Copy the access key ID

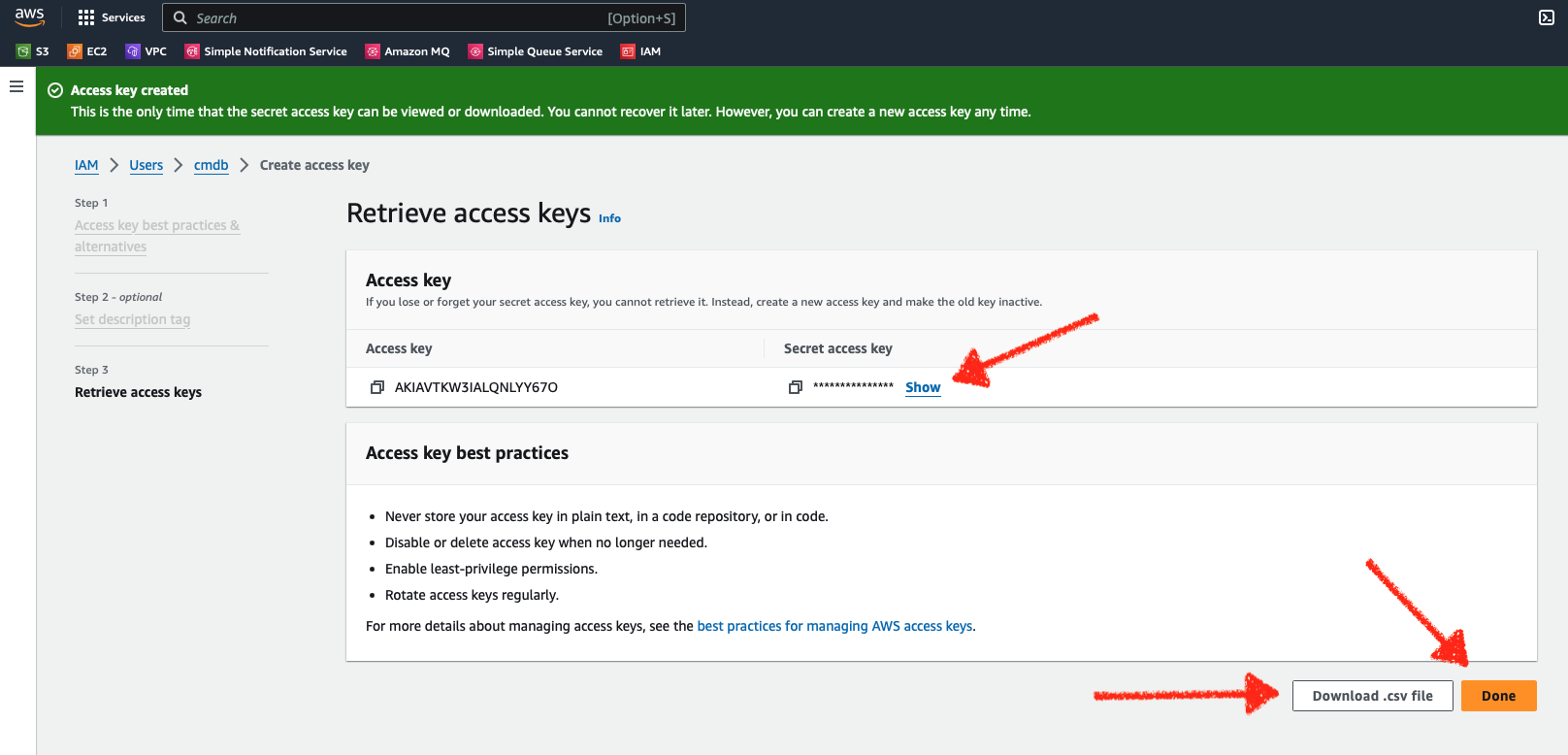[377, 387]
